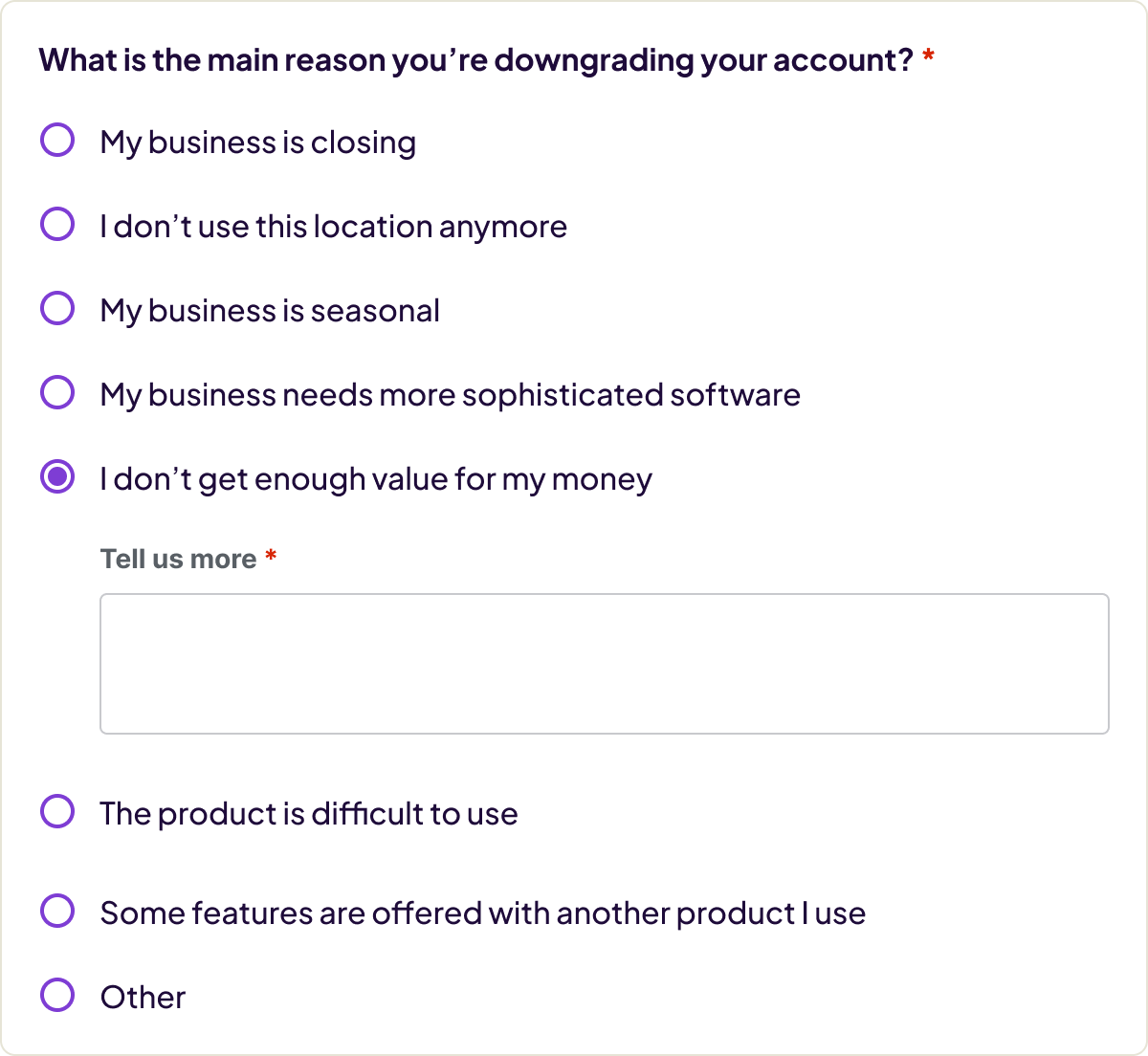
Task: Click the downgrading reason question heading
Action: (476, 60)
